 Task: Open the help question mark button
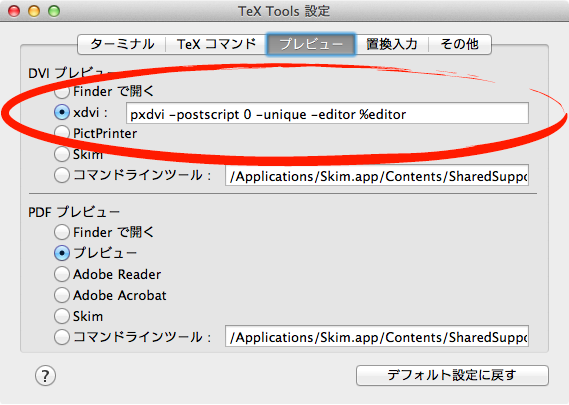pyautogui.click(x=45, y=376)
